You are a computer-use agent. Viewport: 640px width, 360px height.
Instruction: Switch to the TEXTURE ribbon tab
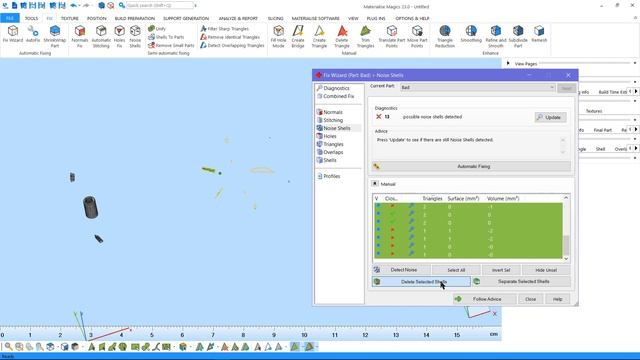tap(70, 18)
